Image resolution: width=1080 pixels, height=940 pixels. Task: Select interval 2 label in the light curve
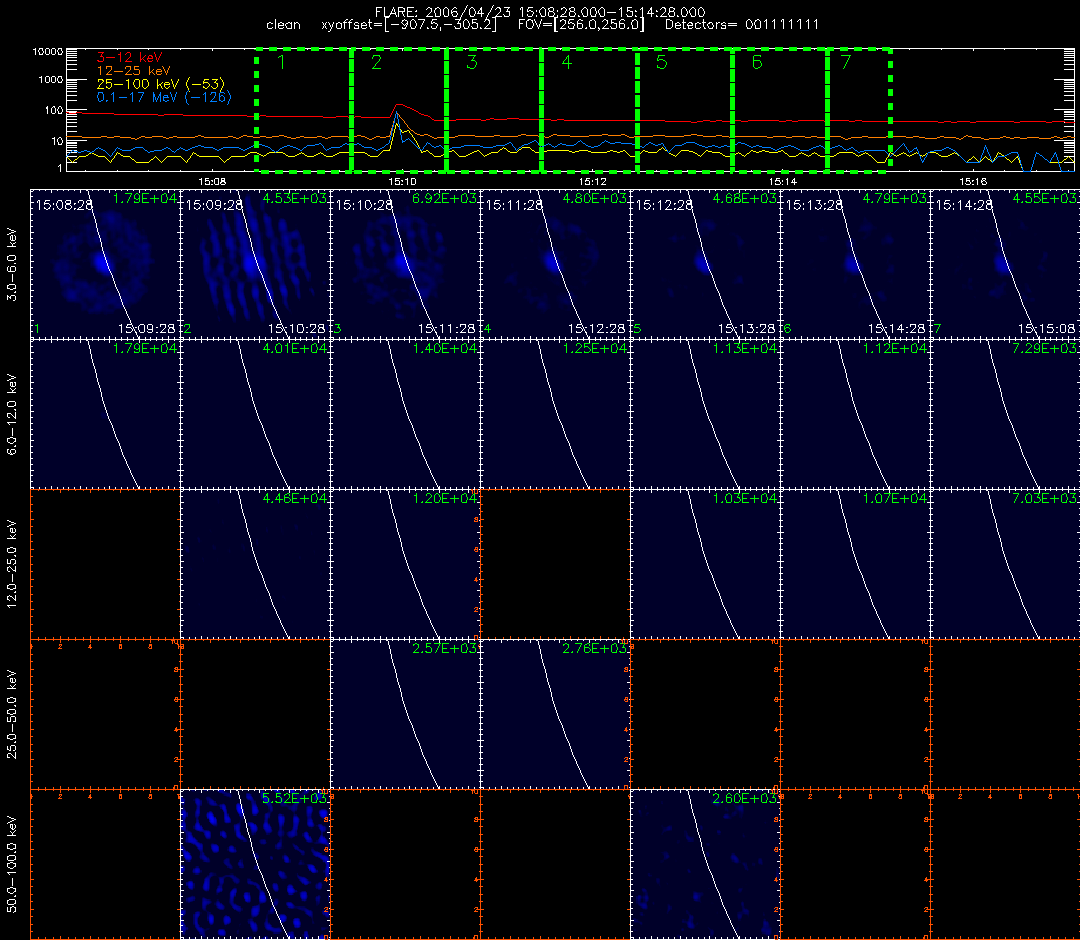(x=376, y=62)
